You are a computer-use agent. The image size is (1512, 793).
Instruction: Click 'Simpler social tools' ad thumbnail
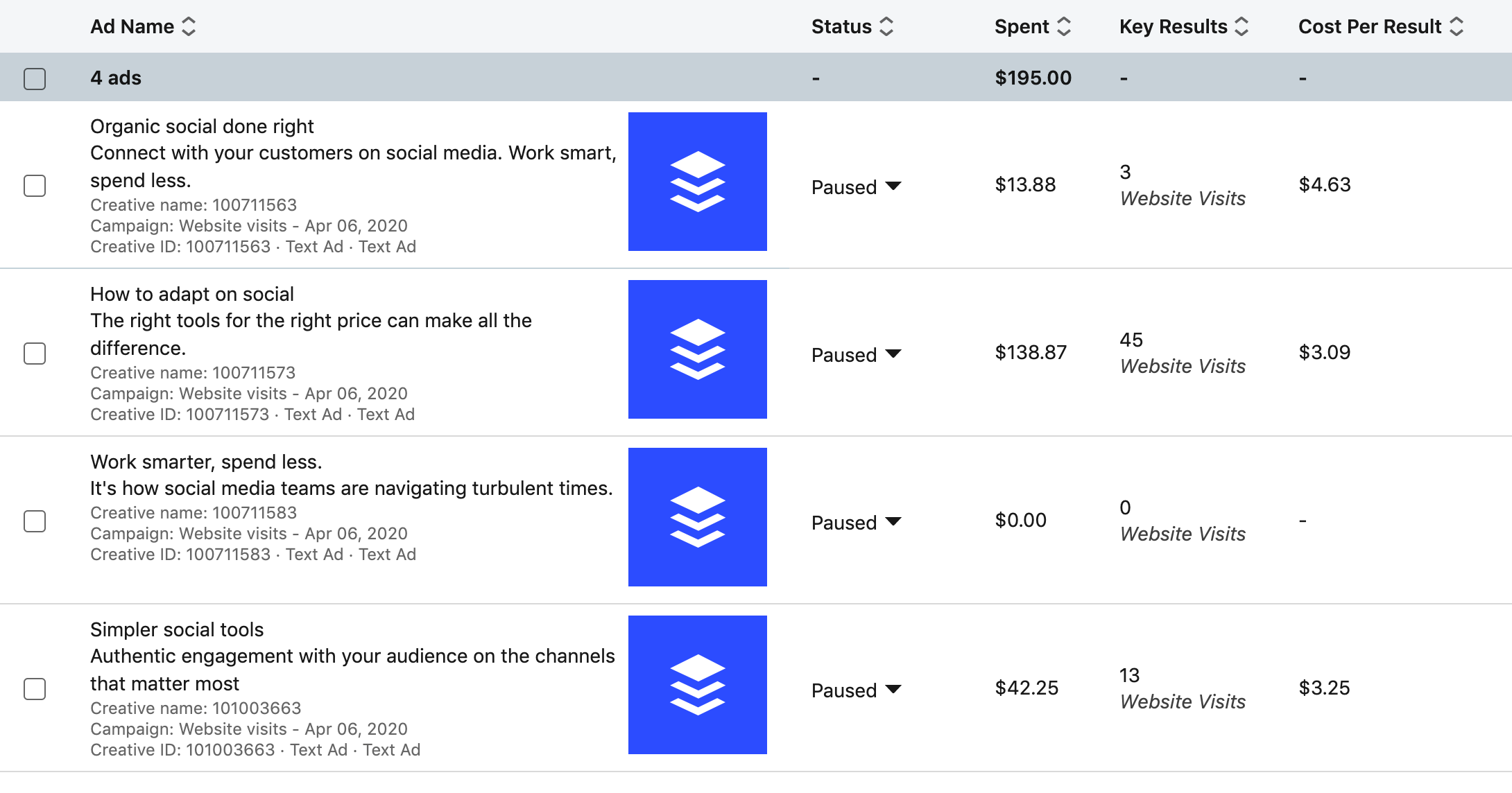pos(697,685)
